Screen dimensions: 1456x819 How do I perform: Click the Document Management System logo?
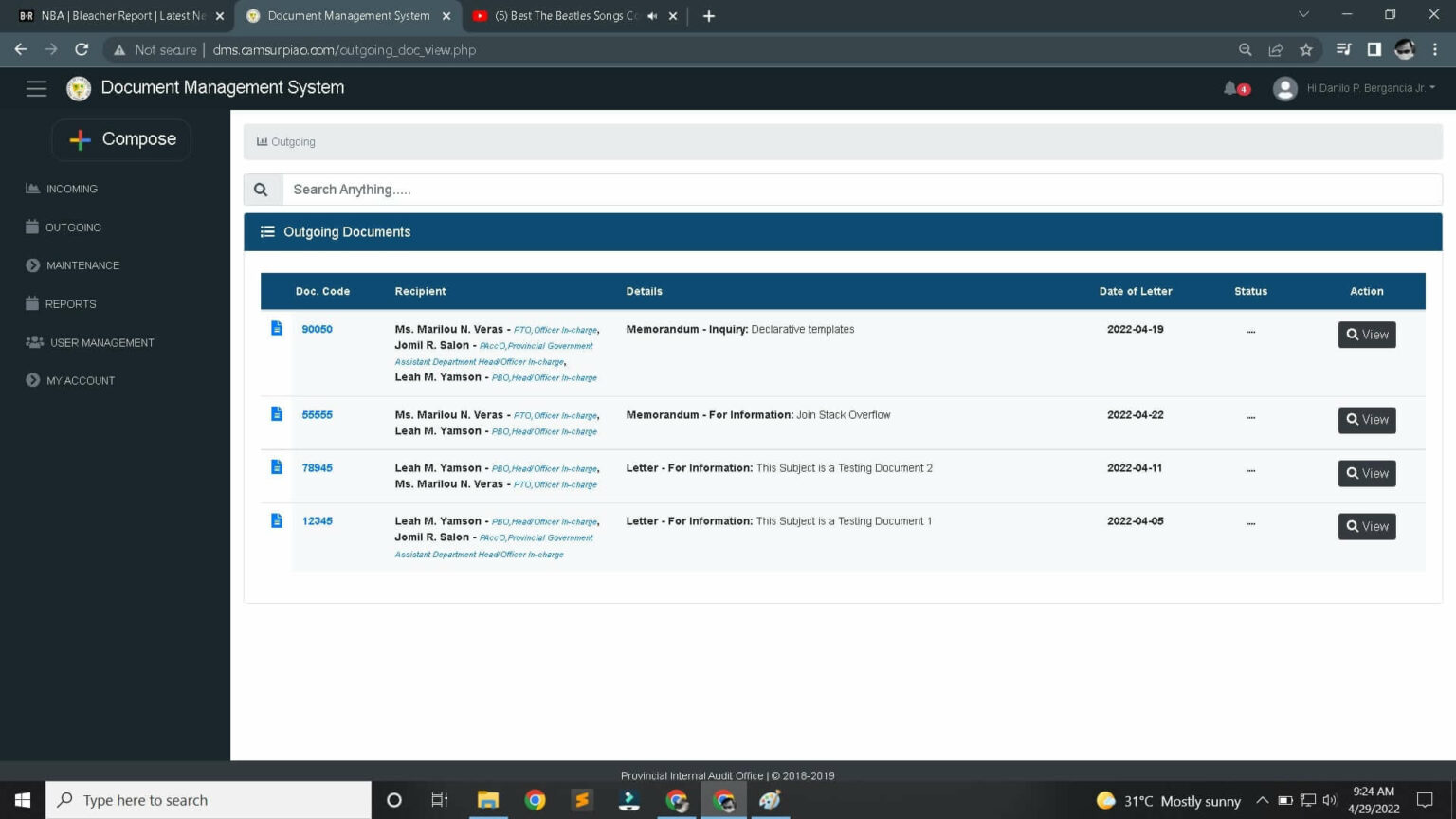click(x=79, y=87)
